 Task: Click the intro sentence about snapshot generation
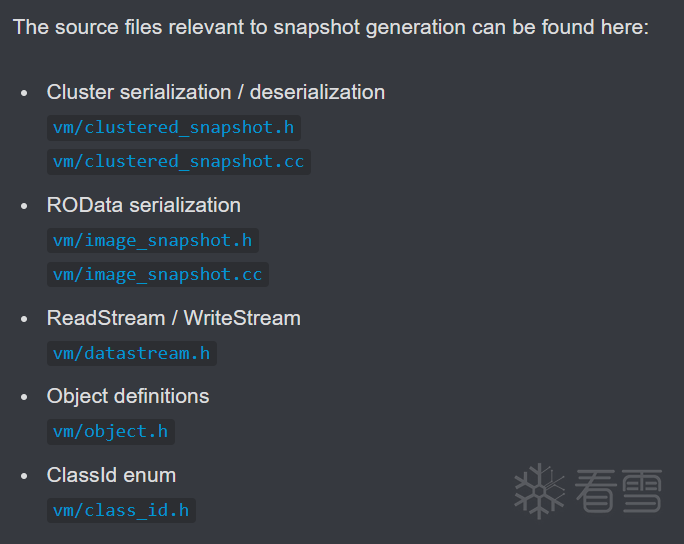click(331, 27)
